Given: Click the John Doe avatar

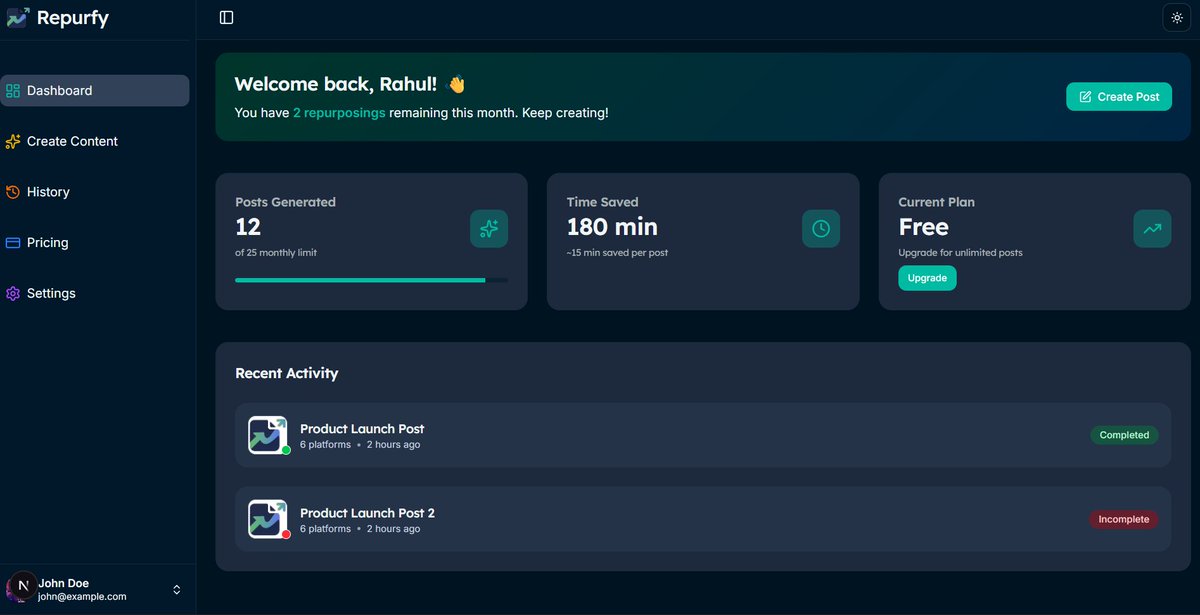Looking at the screenshot, I should pyautogui.click(x=21, y=586).
